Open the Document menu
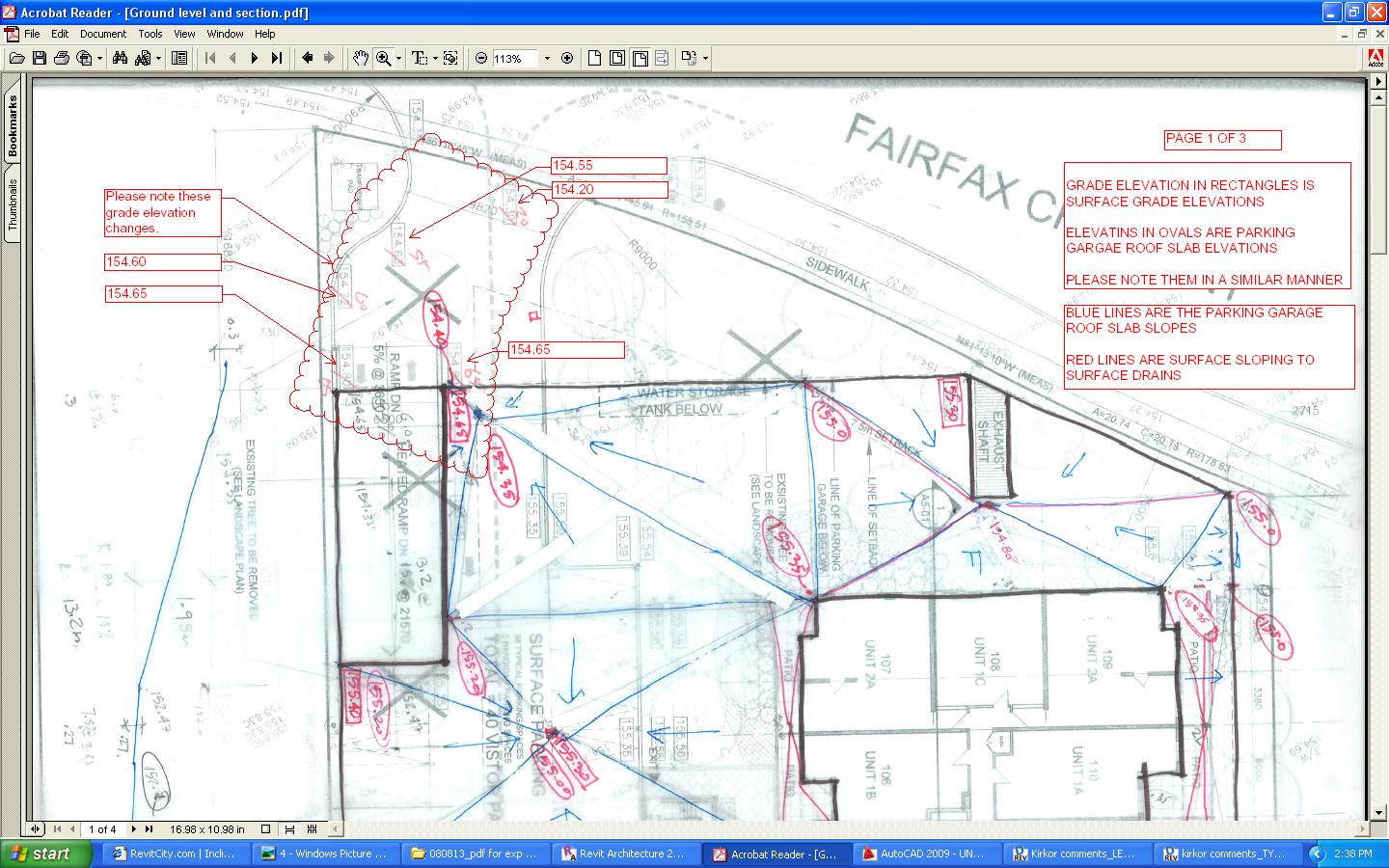The width and height of the screenshot is (1389, 868). coord(103,34)
